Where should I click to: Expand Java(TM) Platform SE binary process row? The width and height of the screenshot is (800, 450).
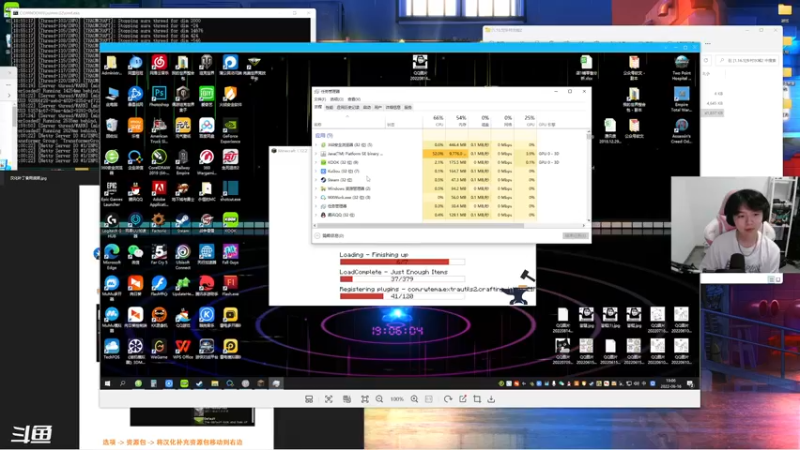coord(316,154)
